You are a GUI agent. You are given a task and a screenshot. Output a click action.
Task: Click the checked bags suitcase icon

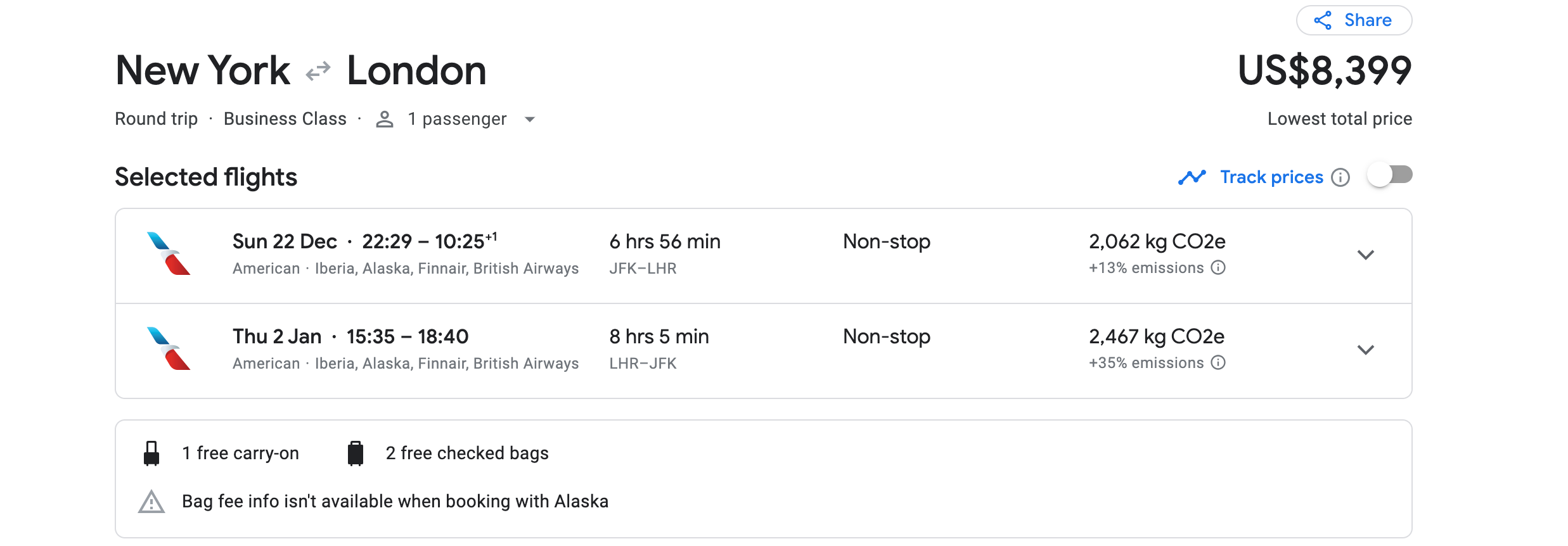356,454
